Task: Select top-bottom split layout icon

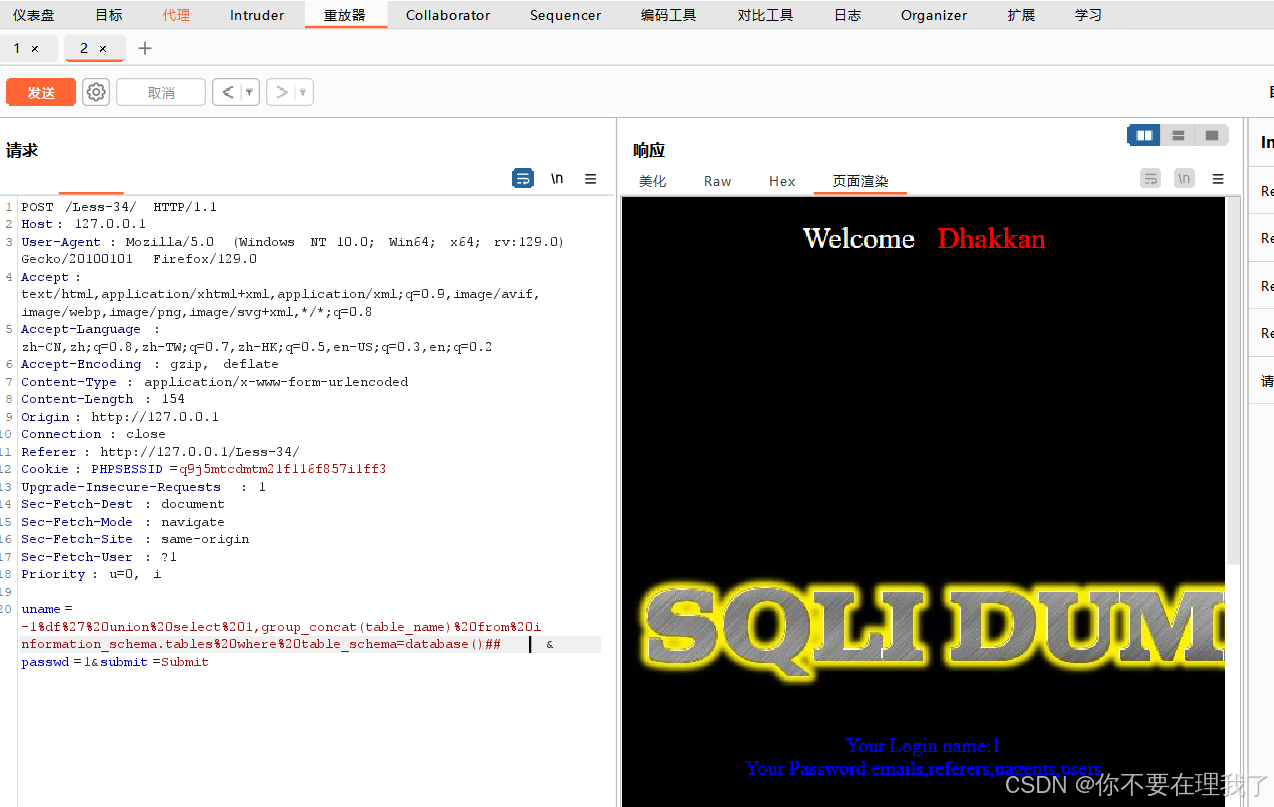Action: 1178,135
